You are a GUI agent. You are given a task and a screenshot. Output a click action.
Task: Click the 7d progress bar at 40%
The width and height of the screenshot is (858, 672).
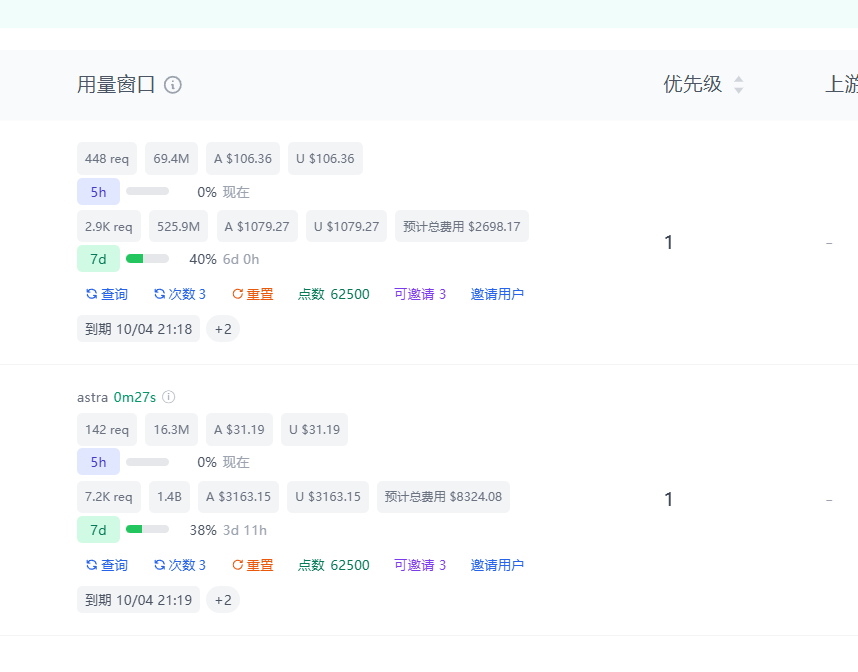click(147, 259)
